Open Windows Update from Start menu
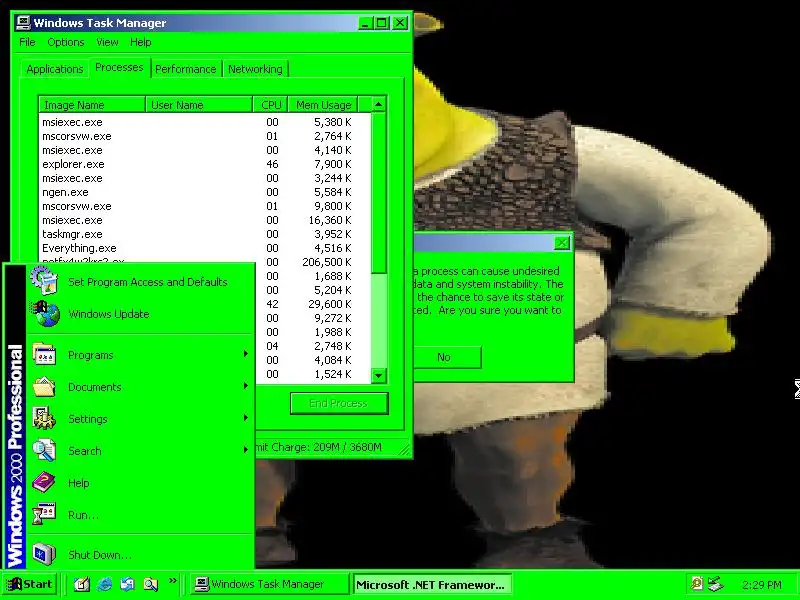 coord(140,314)
